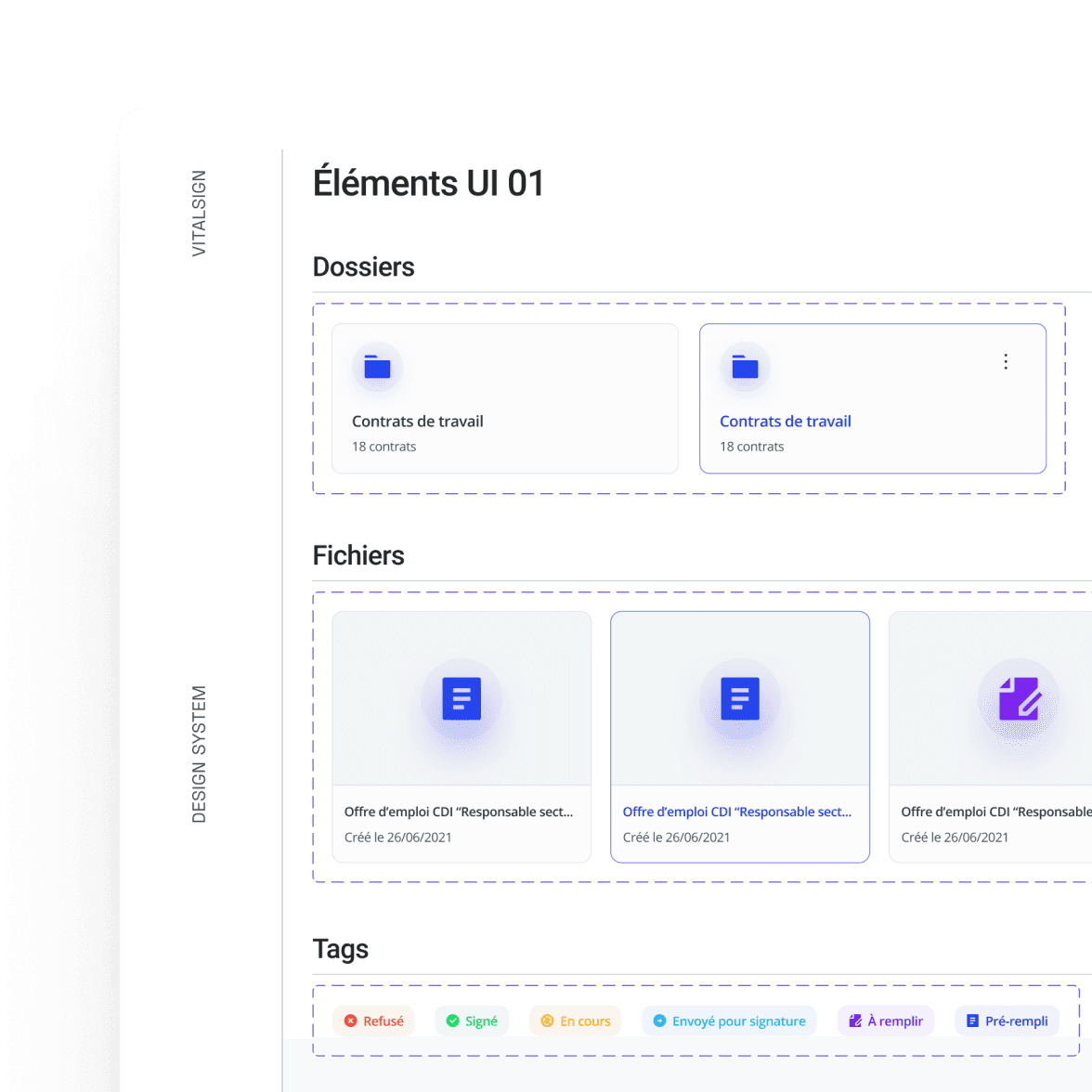Click the blue arrow icon in Envoyé pour signature tag
The height and width of the screenshot is (1092, 1092).
point(659,1020)
